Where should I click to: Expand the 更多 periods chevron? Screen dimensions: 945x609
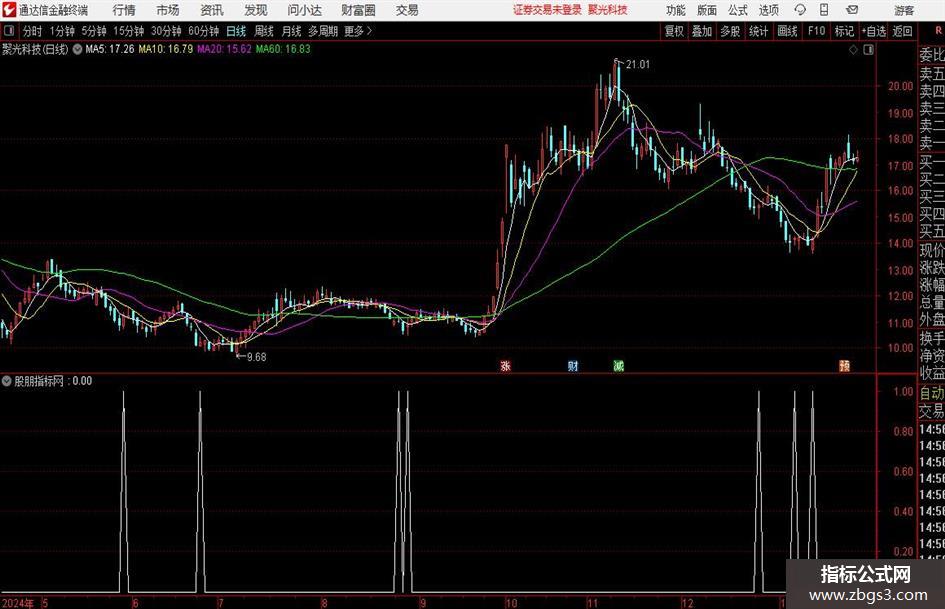(x=359, y=31)
